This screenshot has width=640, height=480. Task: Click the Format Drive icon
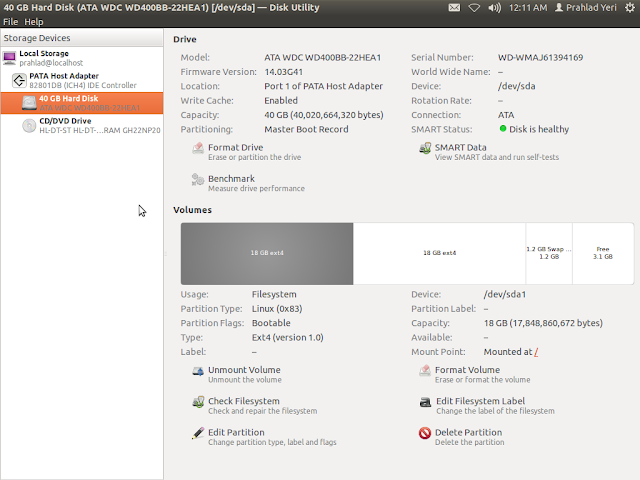197,151
